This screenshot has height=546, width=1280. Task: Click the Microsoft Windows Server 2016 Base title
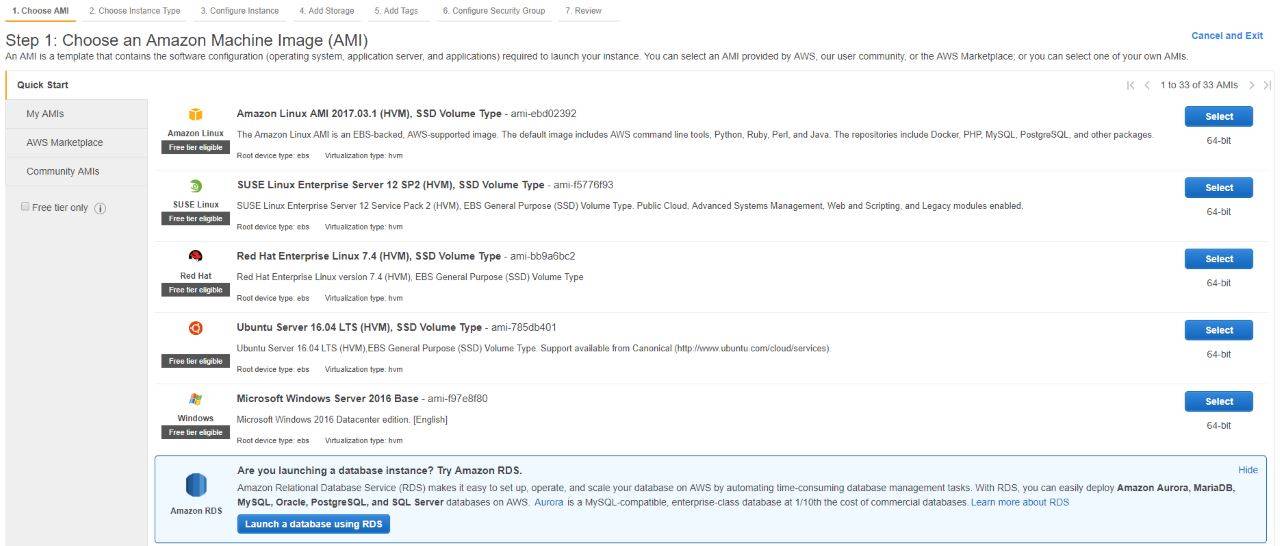(x=328, y=398)
